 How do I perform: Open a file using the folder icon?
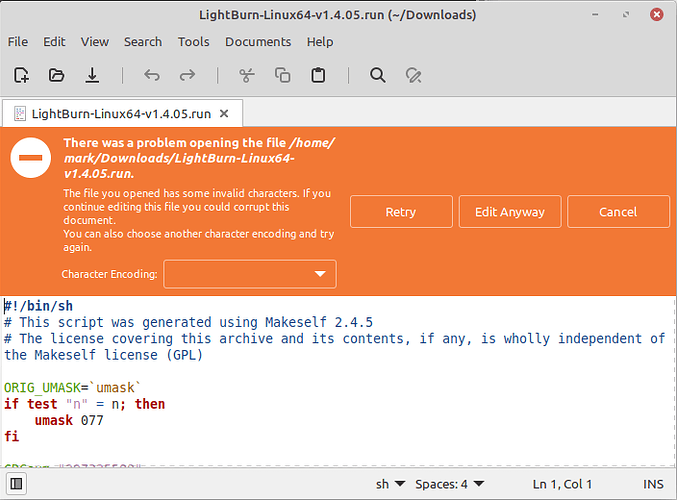(56, 75)
